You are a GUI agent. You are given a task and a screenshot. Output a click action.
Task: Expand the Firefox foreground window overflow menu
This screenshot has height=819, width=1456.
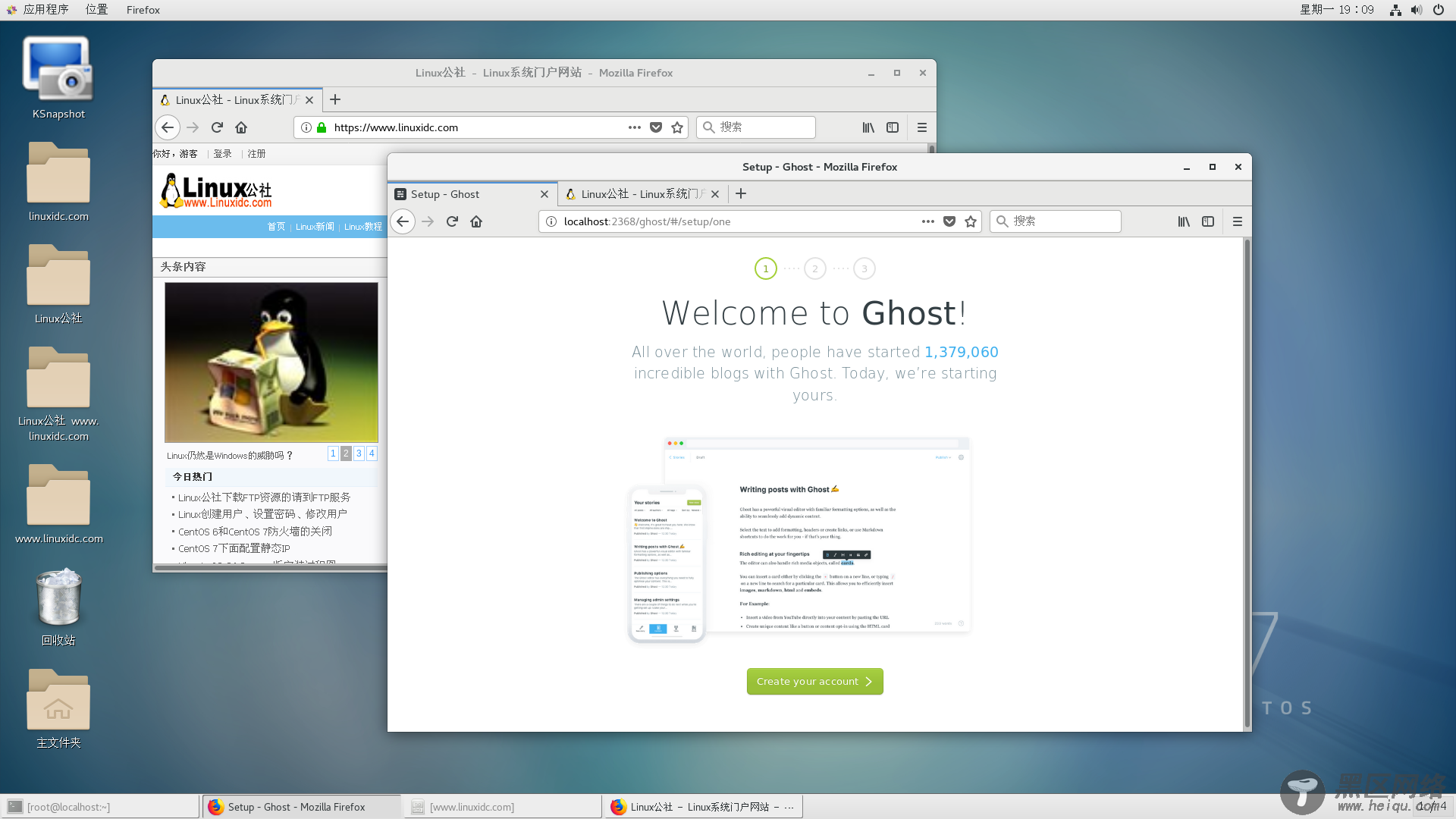pyautogui.click(x=1237, y=221)
